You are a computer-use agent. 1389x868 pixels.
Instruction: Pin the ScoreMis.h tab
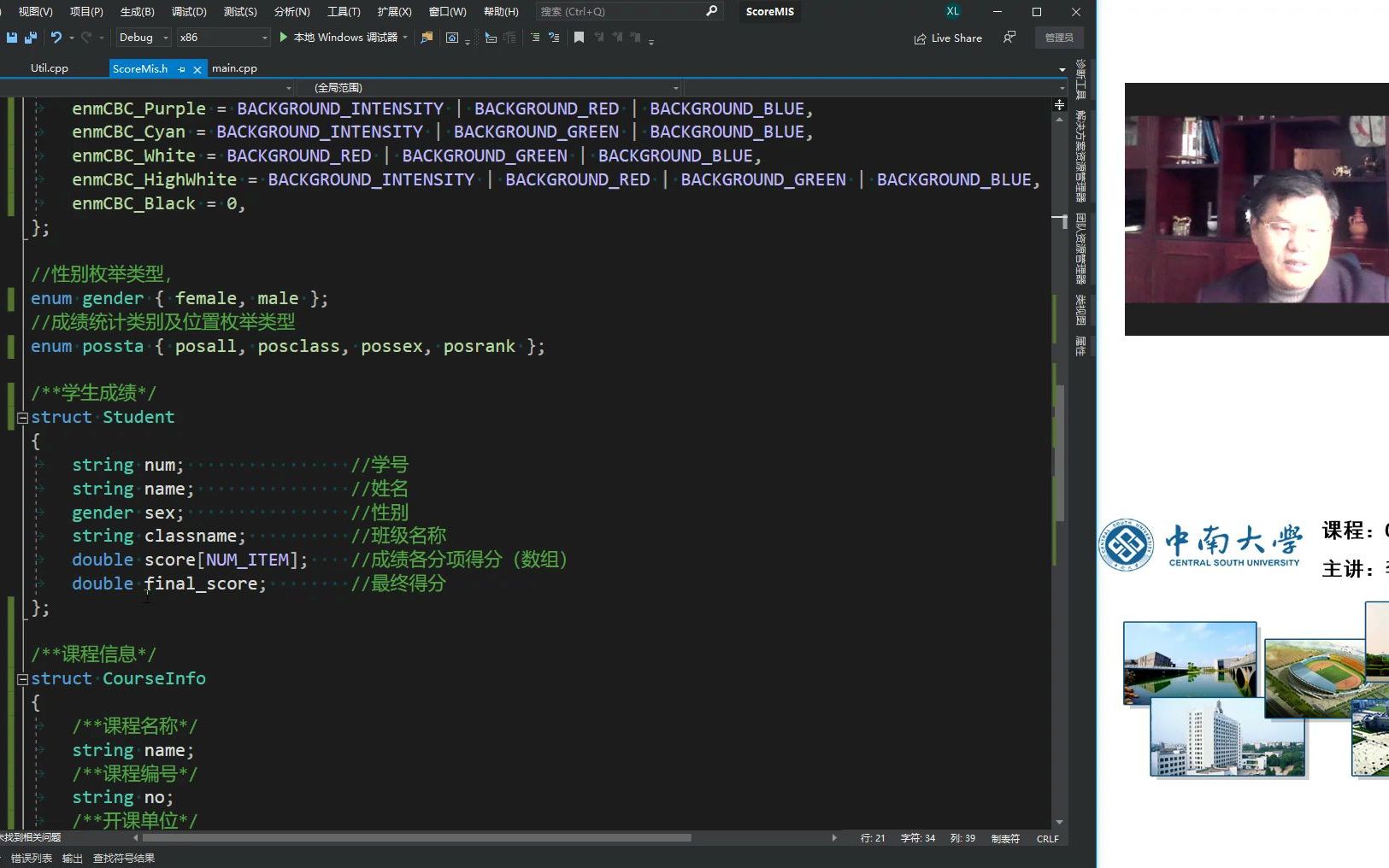(x=182, y=68)
